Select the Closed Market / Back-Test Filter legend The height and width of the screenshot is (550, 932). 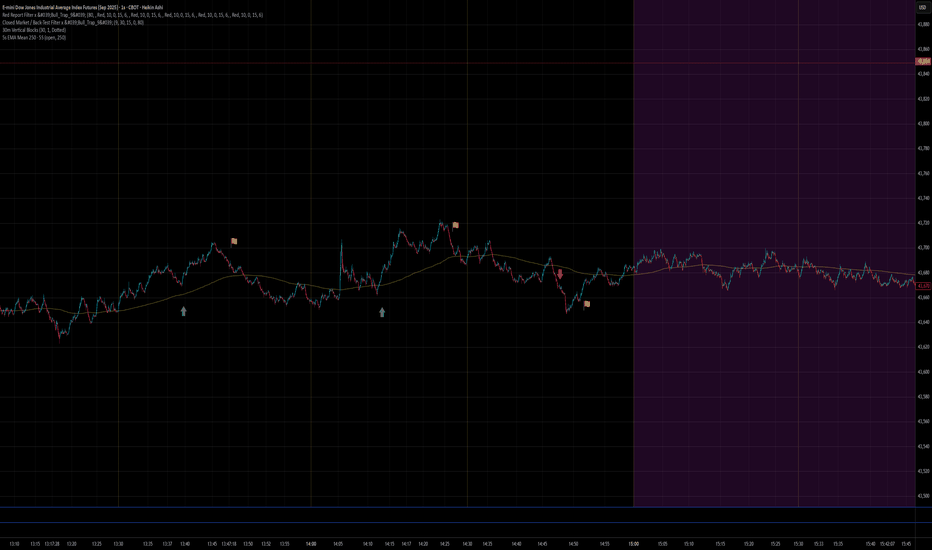[x=73, y=23]
